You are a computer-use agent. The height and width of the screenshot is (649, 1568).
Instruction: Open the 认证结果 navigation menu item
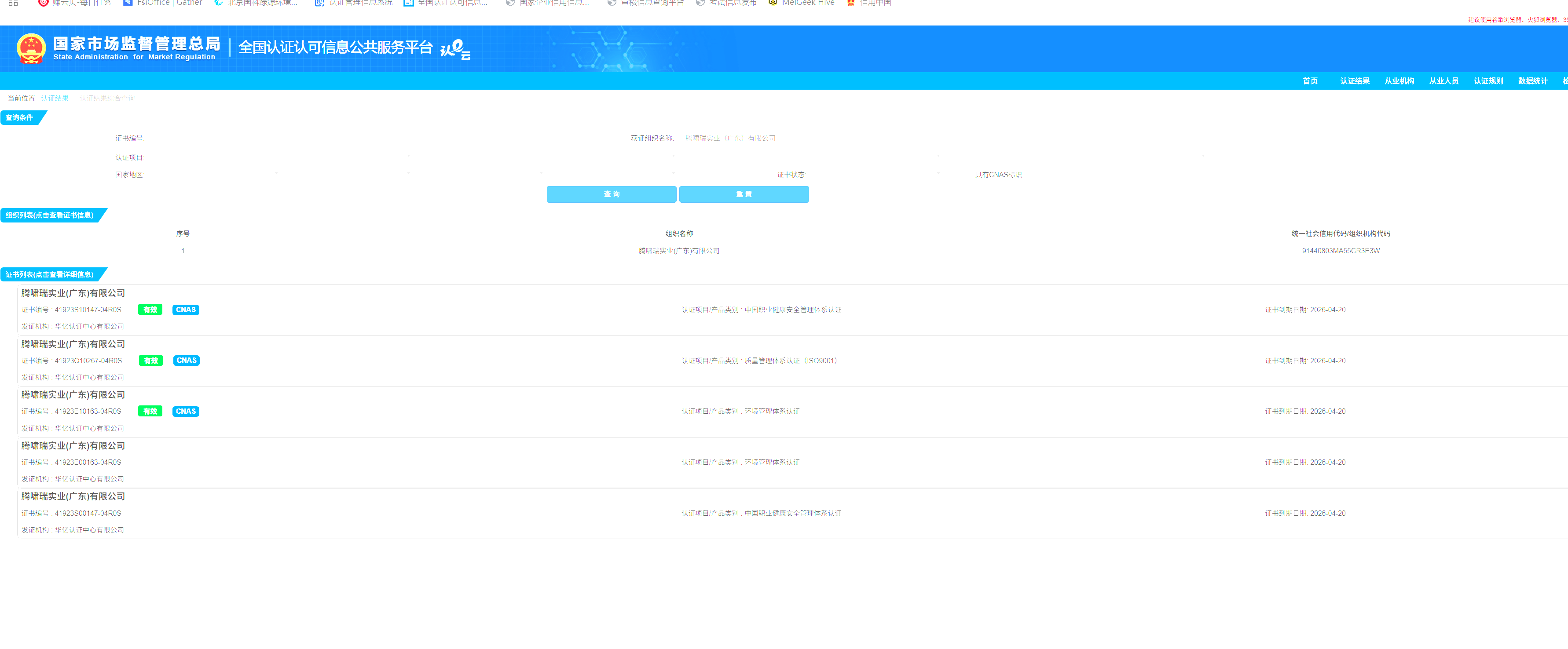tap(1354, 81)
